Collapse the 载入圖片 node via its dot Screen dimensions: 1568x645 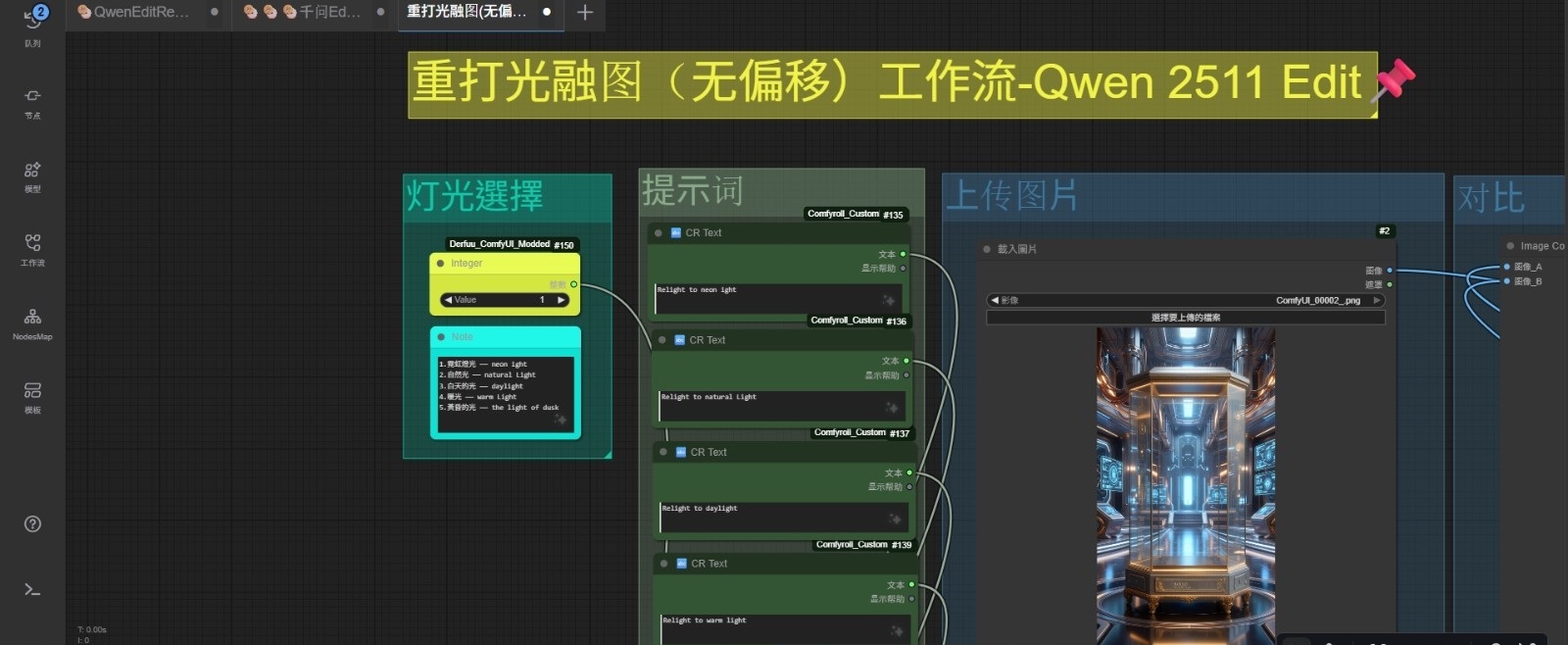pos(987,249)
